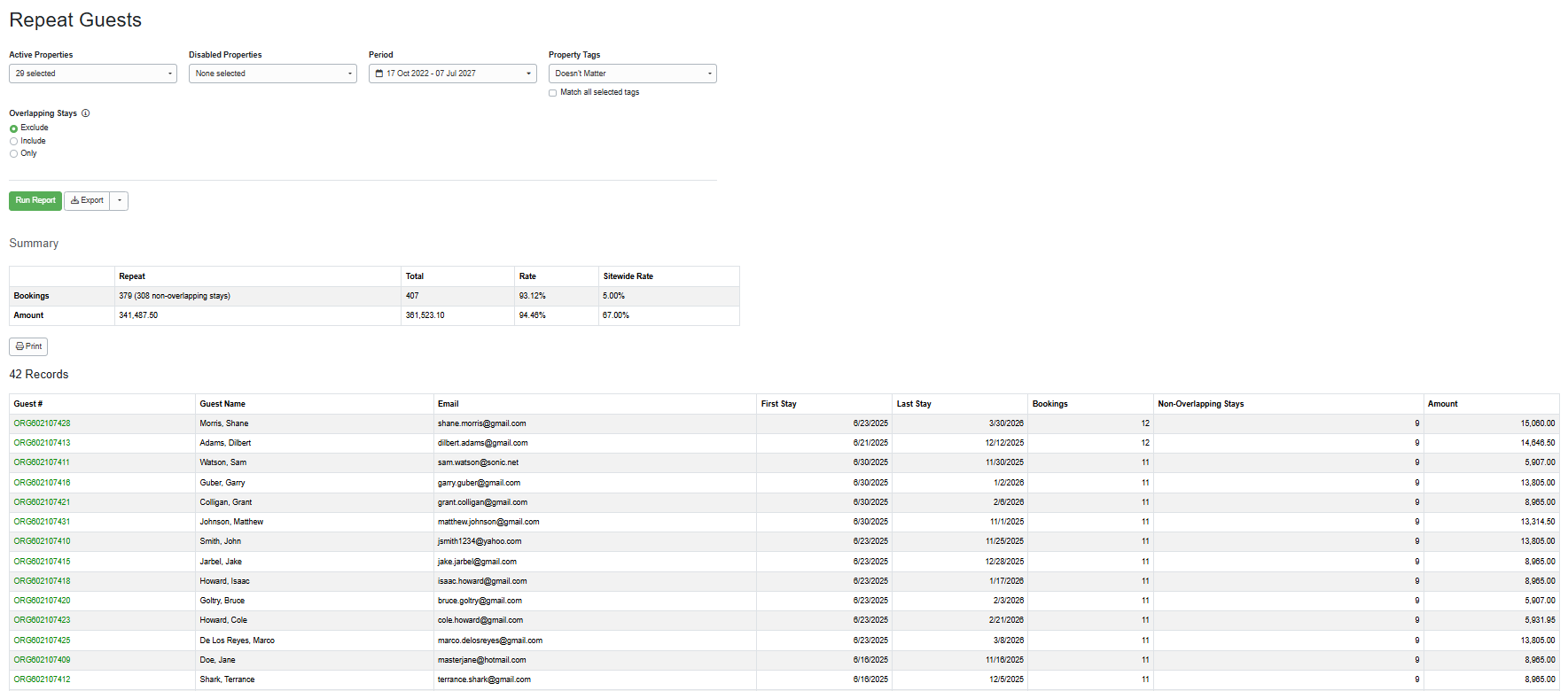Open guest ORG602107413
Viewport: 1568px width, 691px height.
click(x=42, y=443)
